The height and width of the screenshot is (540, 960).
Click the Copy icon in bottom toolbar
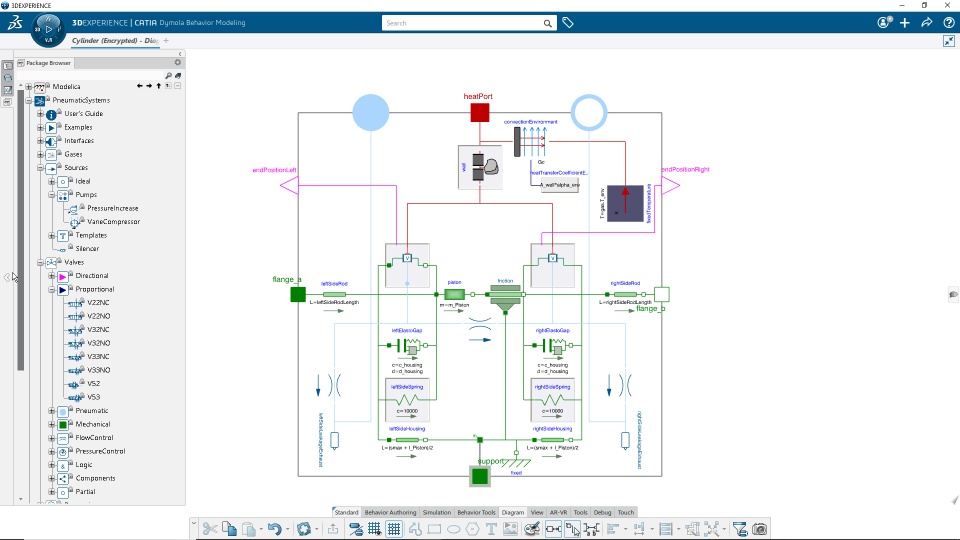[x=230, y=529]
